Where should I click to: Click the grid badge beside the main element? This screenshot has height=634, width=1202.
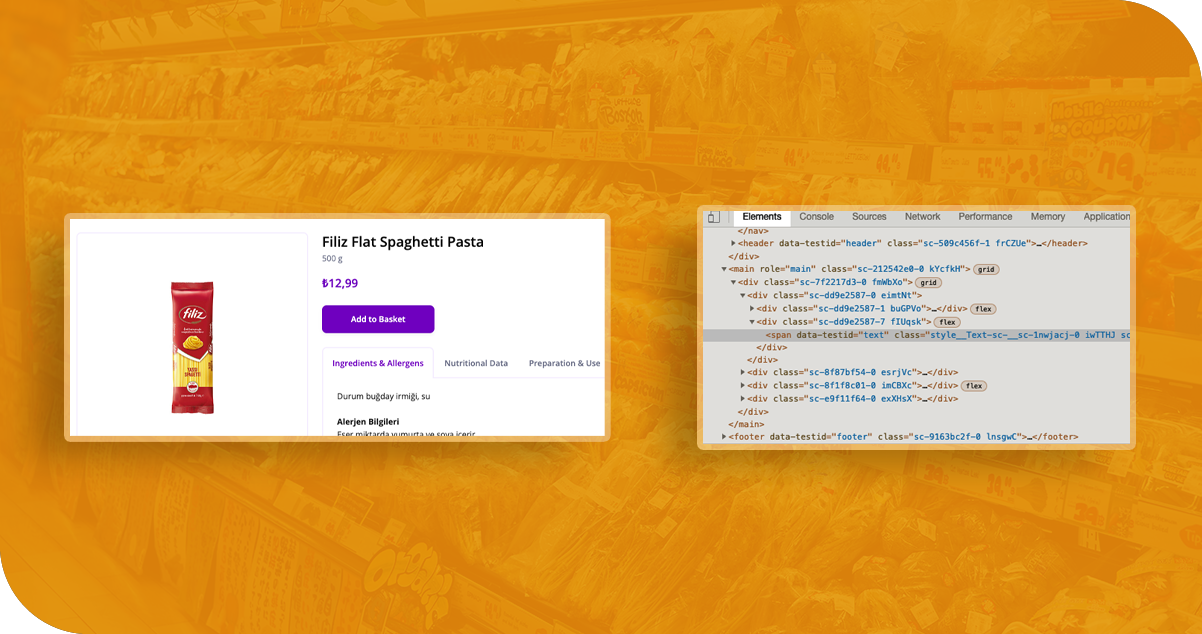pyautogui.click(x=986, y=269)
